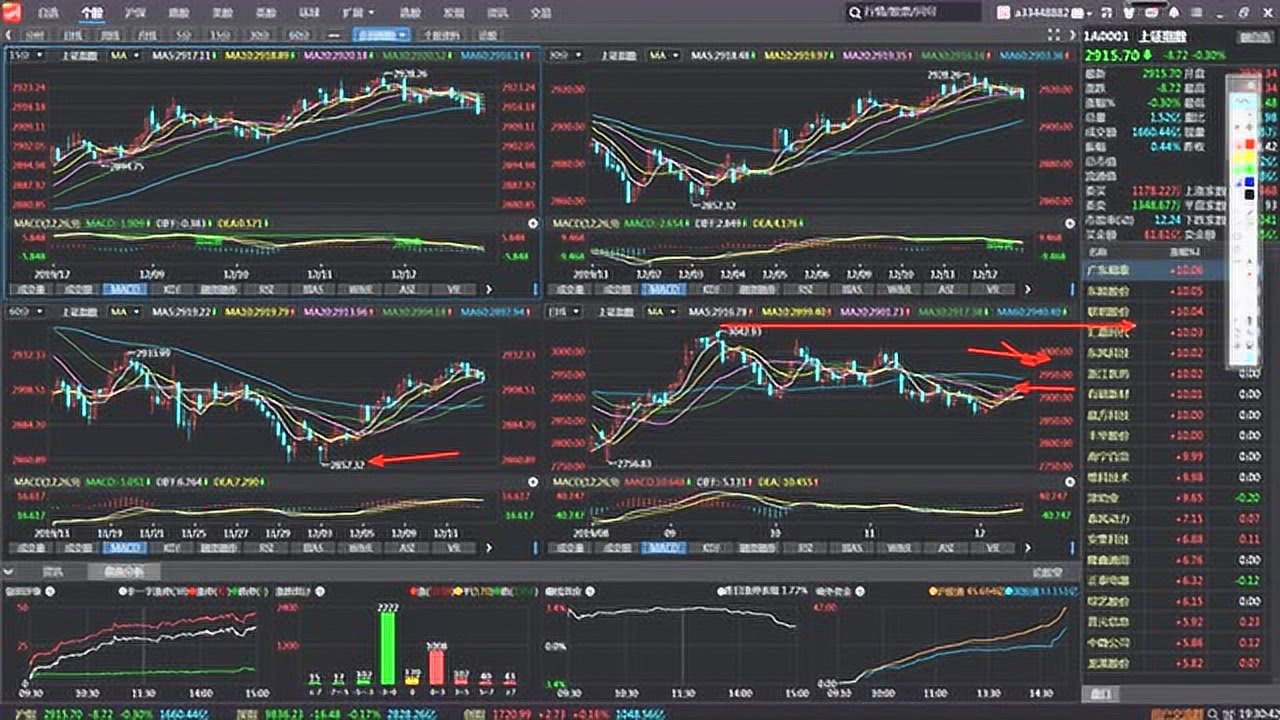Open the 沪深 menu tab
Image resolution: width=1280 pixels, height=720 pixels.
click(x=134, y=13)
